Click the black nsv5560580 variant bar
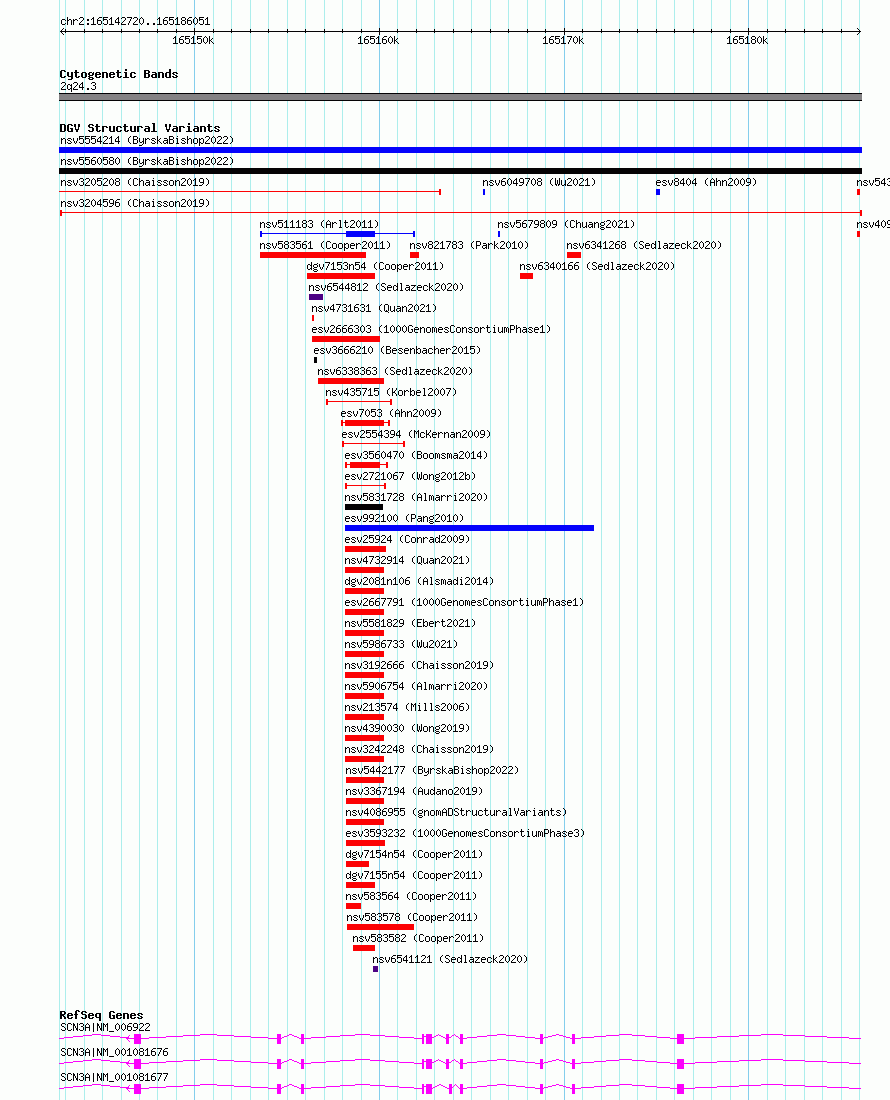Image resolution: width=890 pixels, height=1100 pixels. coord(460,171)
